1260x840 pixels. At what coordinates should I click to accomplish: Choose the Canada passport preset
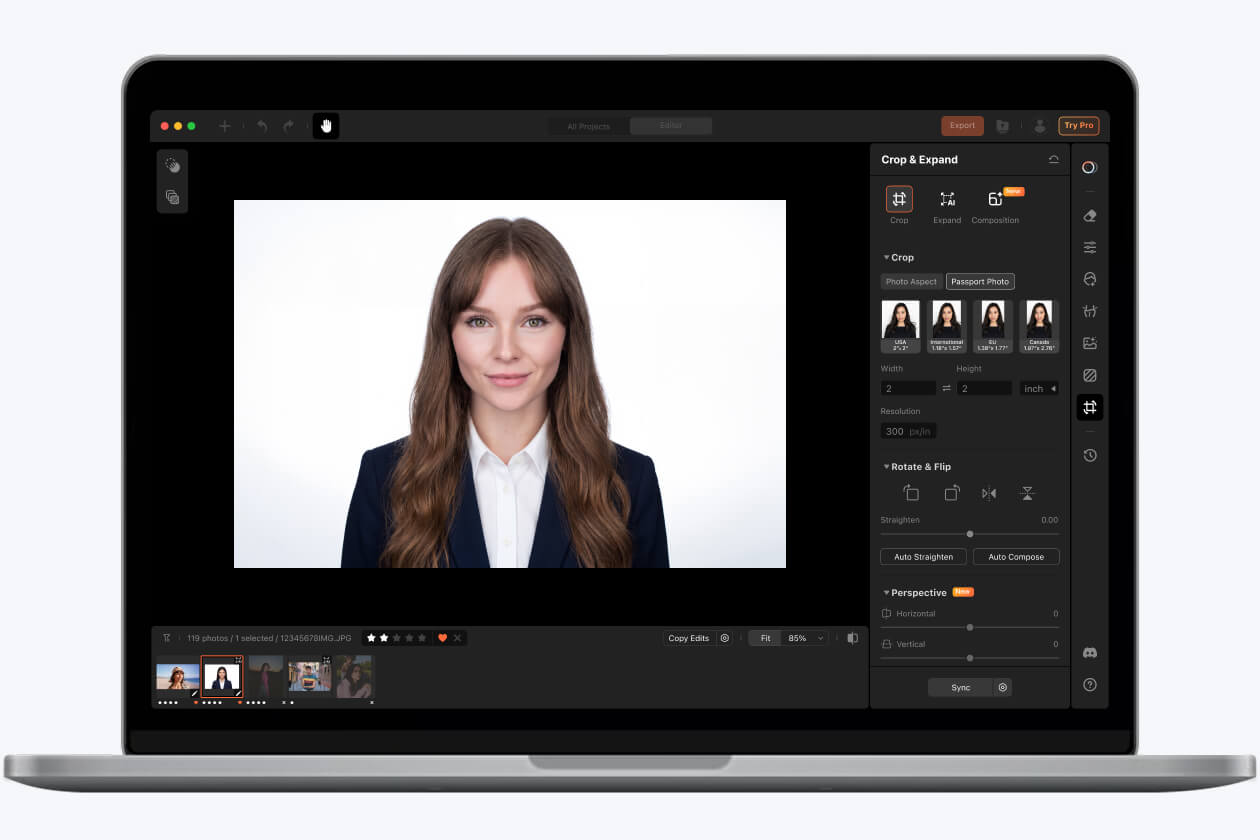click(x=1040, y=326)
